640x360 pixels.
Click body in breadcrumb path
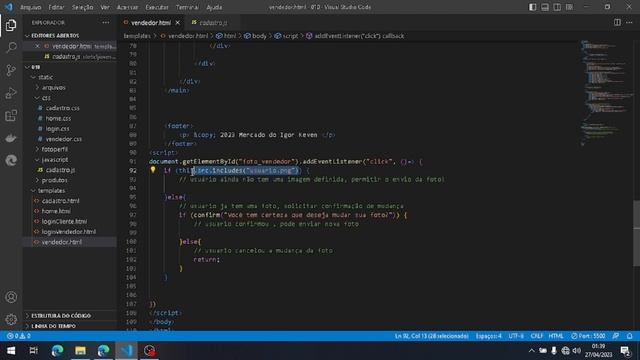coord(256,36)
